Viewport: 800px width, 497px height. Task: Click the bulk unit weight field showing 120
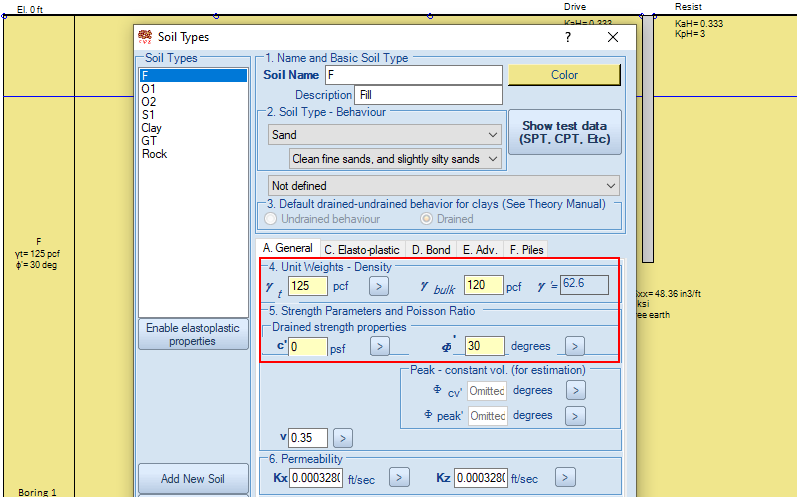(x=483, y=285)
